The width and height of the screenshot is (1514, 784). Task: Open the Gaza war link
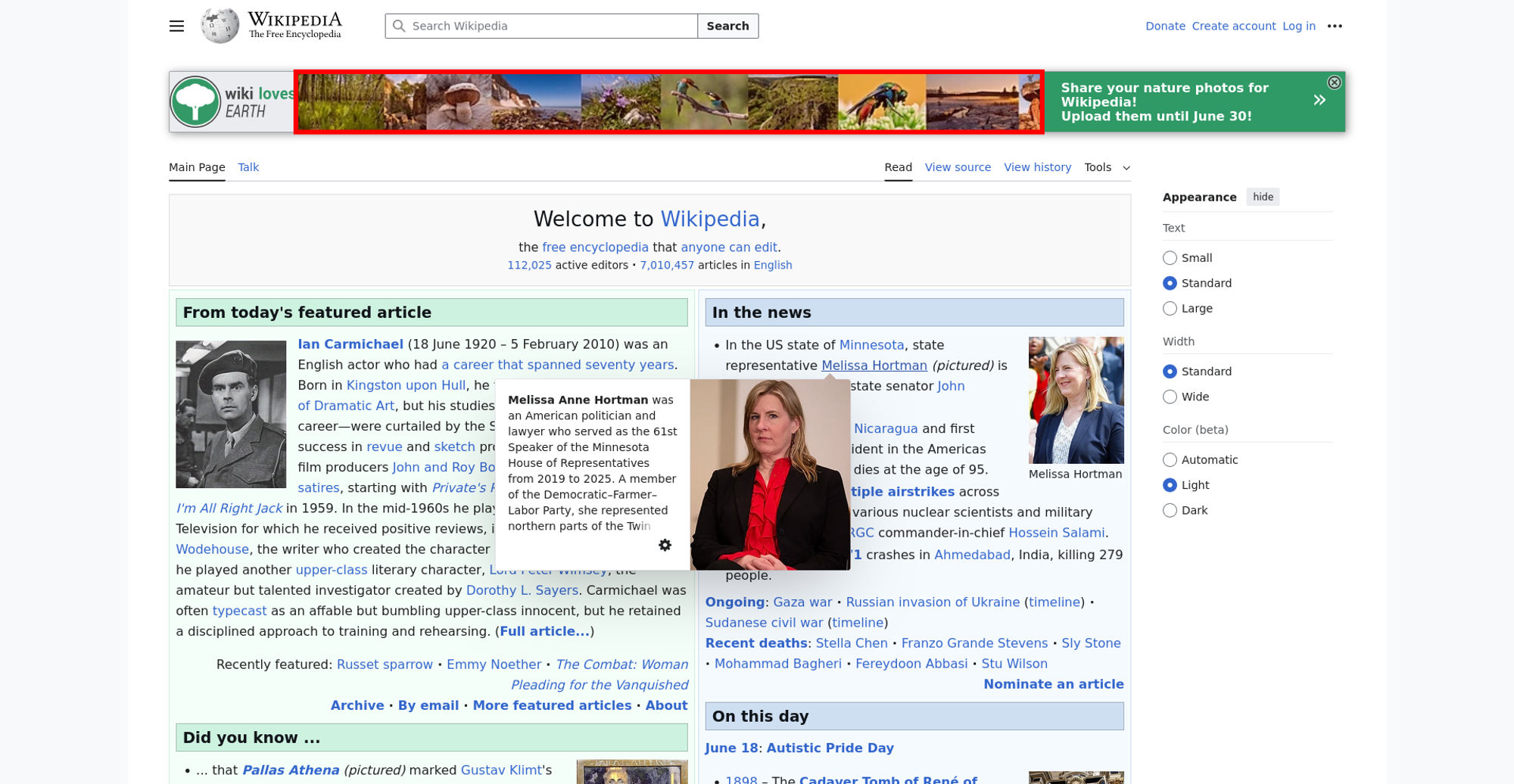pos(802,602)
